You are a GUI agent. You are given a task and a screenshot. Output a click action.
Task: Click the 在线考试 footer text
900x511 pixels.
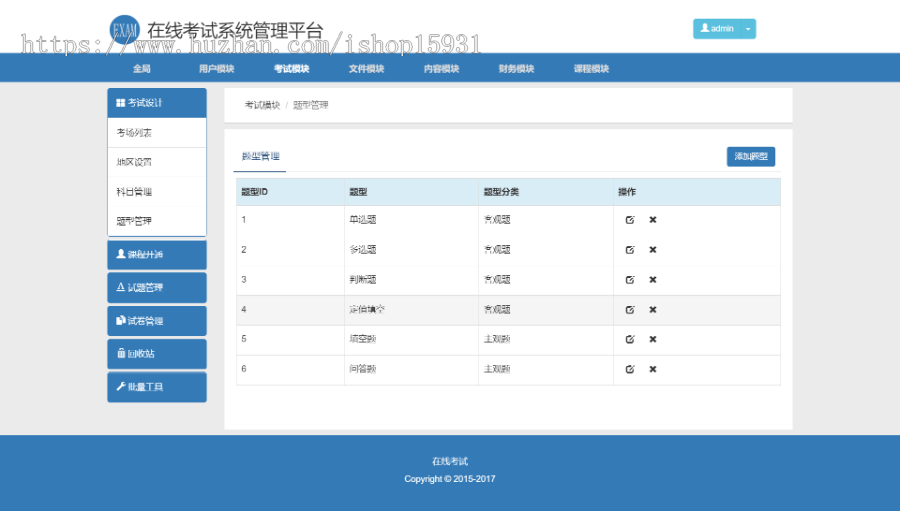(x=450, y=461)
